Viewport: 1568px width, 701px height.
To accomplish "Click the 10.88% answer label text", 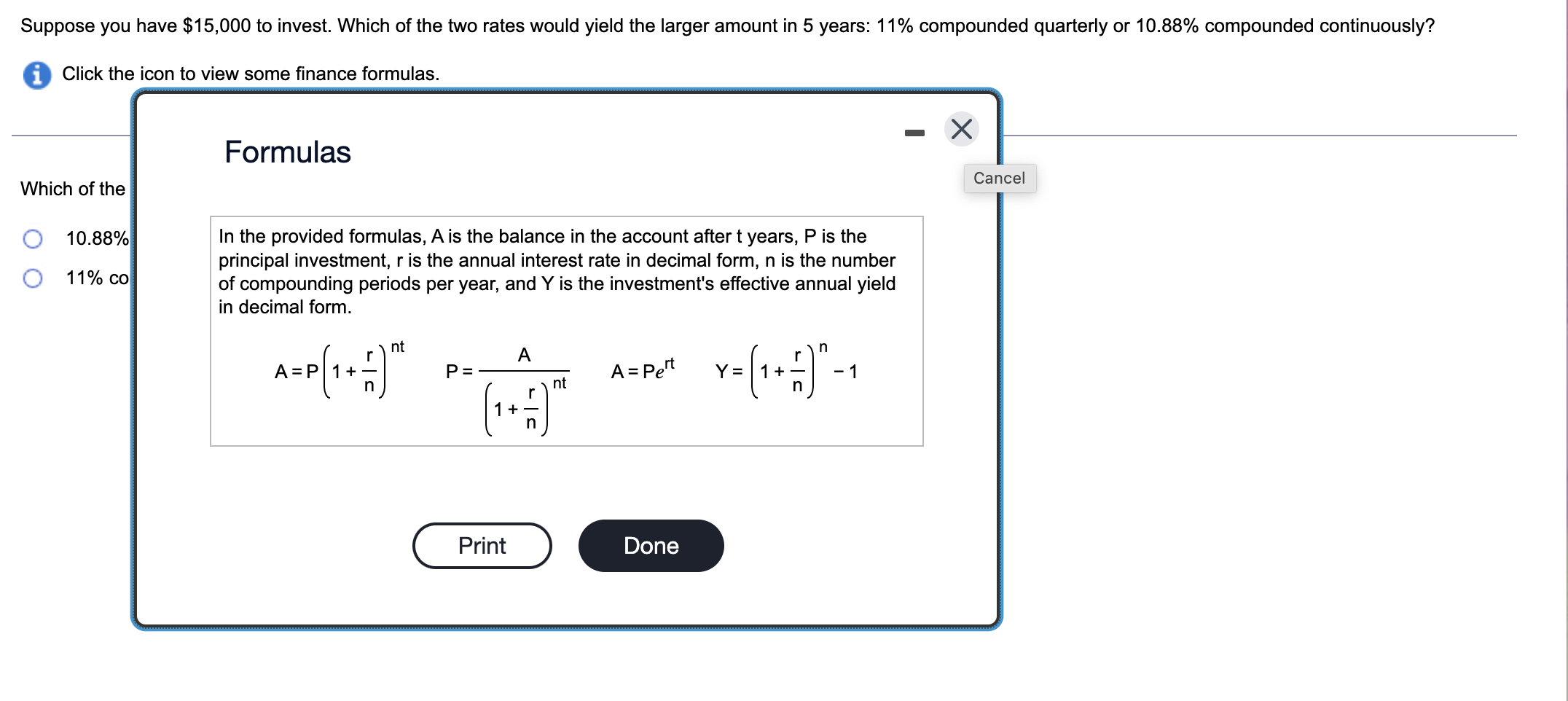I will tap(98, 238).
